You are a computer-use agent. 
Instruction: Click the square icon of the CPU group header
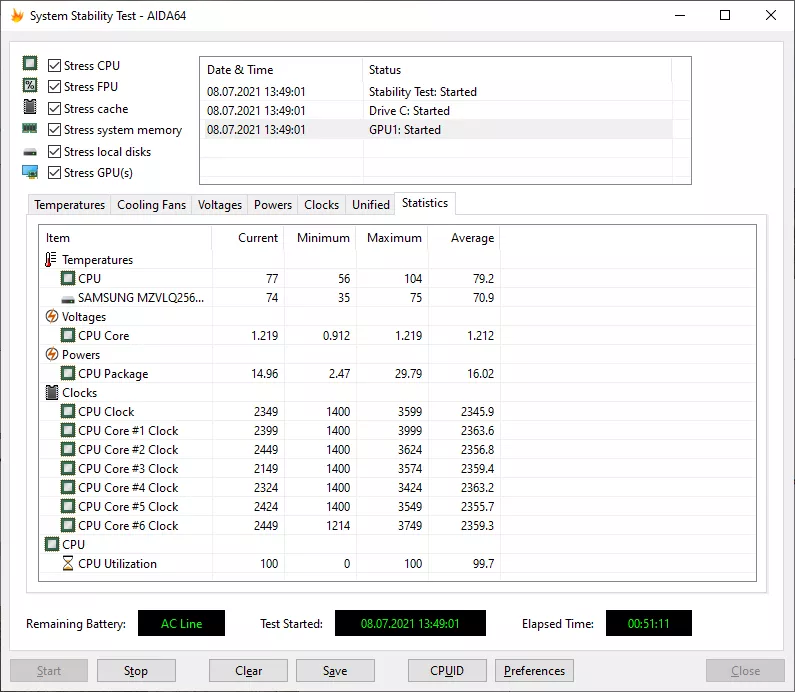[x=52, y=544]
